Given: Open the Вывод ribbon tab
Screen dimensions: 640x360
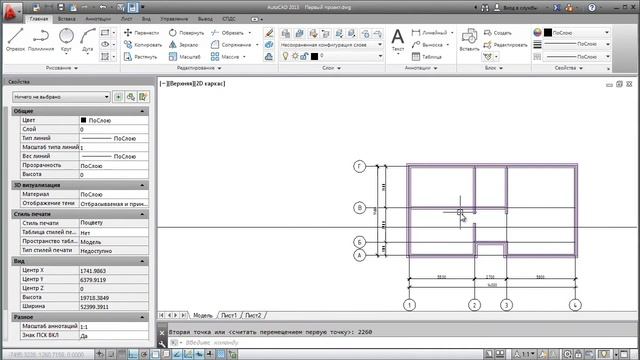Looking at the screenshot, I should click(x=205, y=19).
